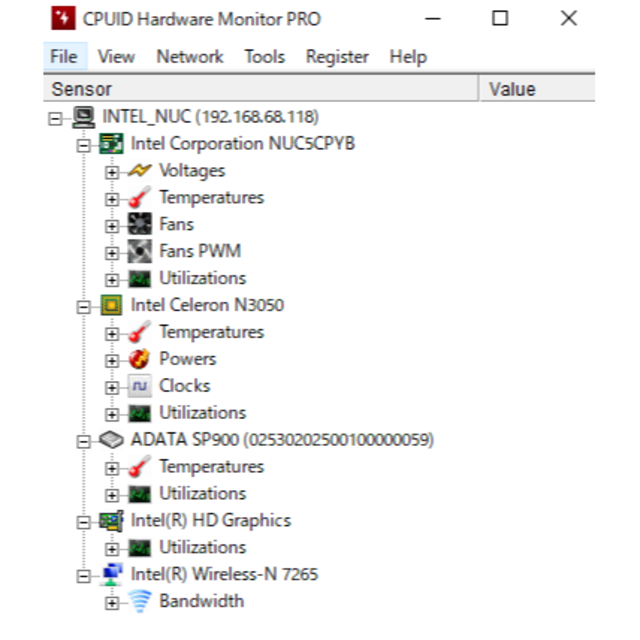Maximize the Hardware Monitor window

click(500, 18)
